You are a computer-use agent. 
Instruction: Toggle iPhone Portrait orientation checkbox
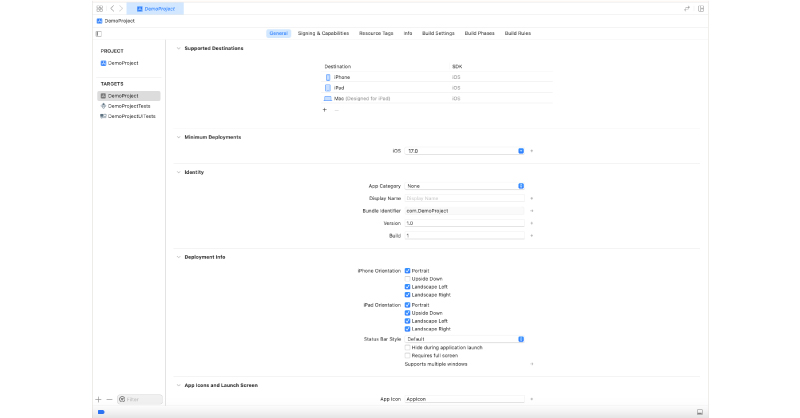tap(408, 271)
